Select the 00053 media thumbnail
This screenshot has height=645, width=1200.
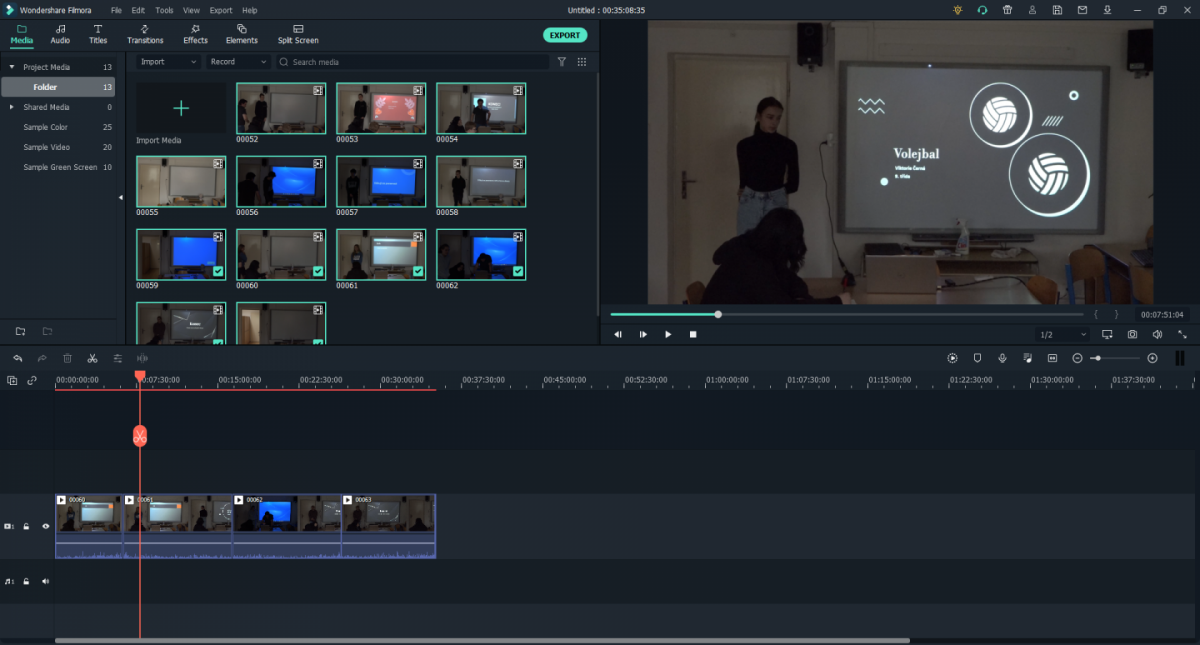coord(380,108)
